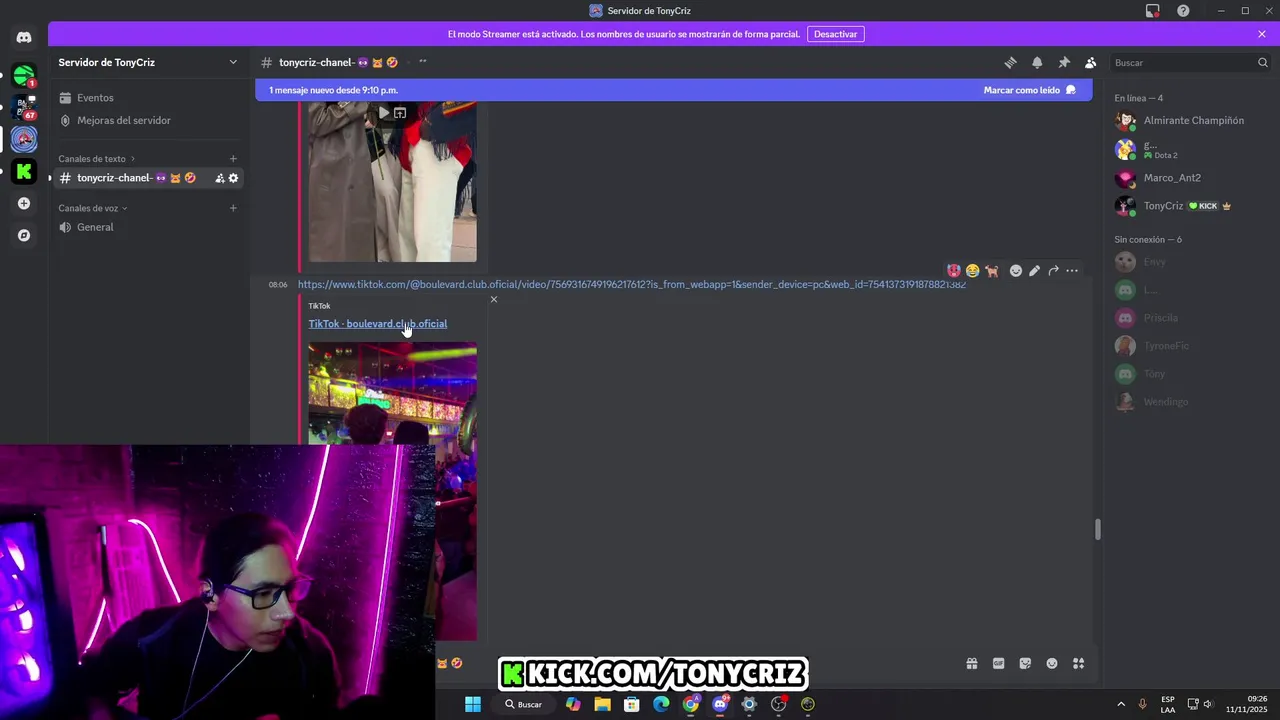Click Marcar como leído button
This screenshot has width=1280, height=720.
pyautogui.click(x=1029, y=90)
